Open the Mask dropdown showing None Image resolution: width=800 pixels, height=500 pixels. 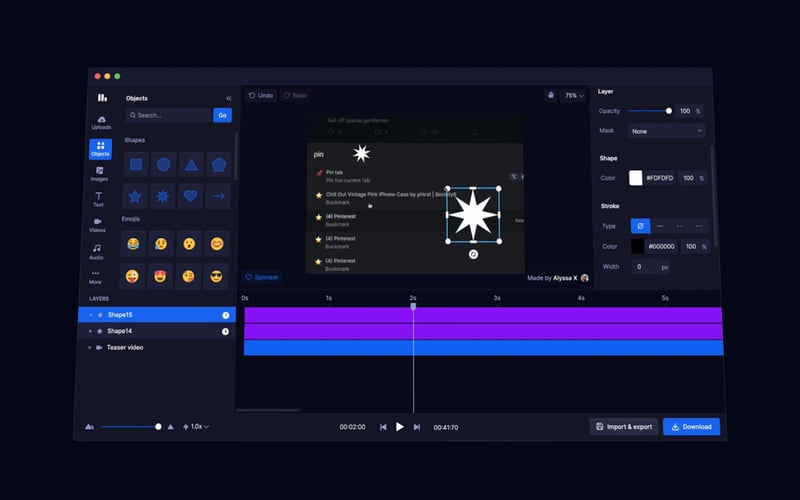click(x=666, y=131)
